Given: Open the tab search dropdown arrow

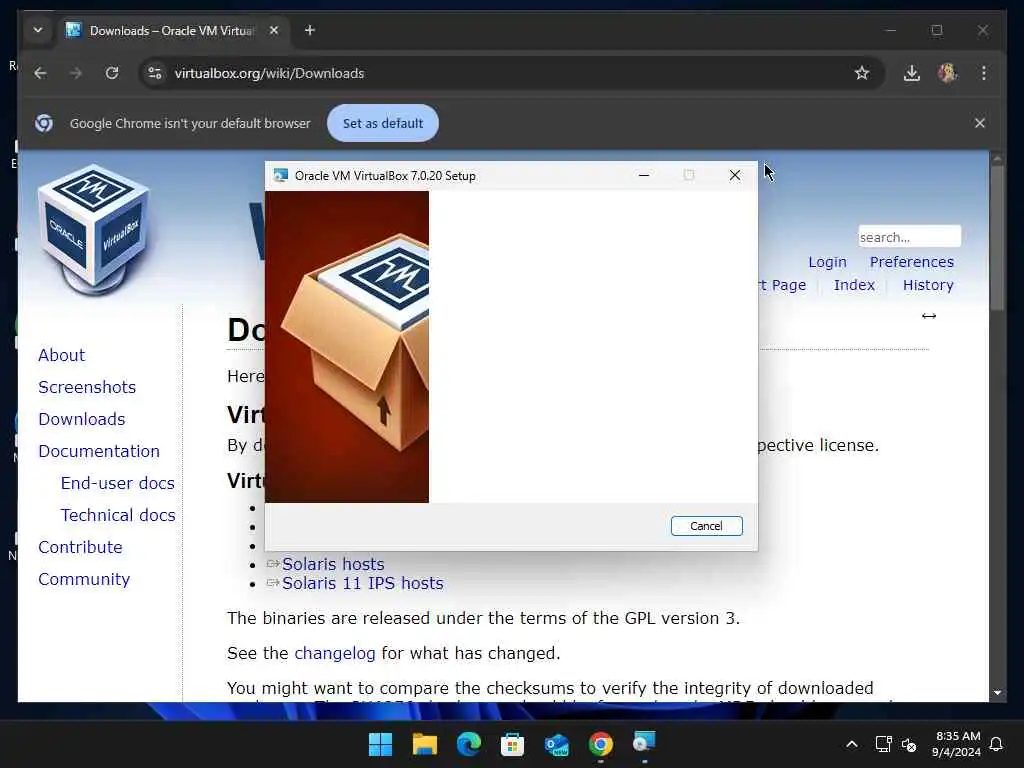Looking at the screenshot, I should (x=38, y=30).
